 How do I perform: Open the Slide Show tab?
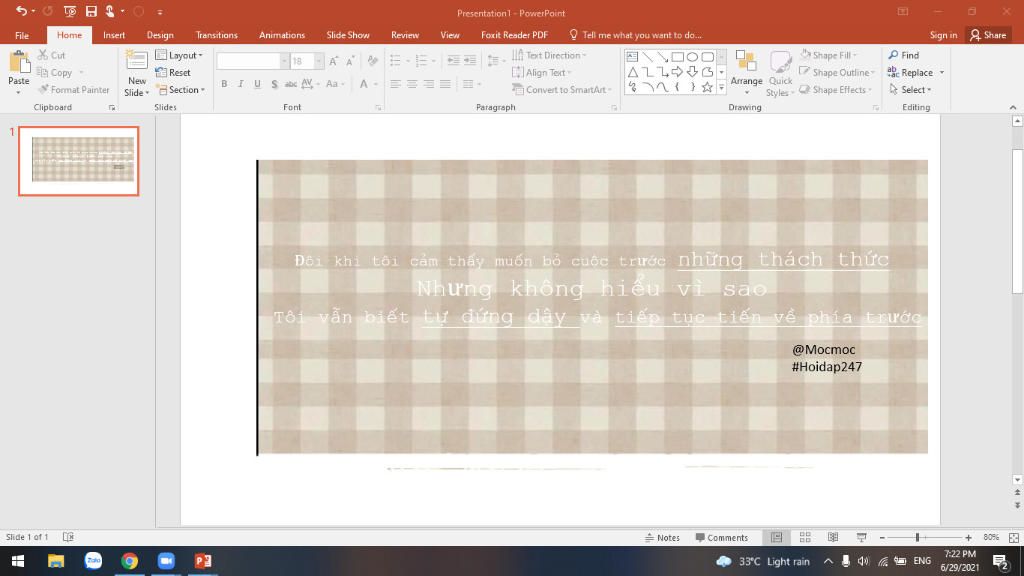(x=347, y=35)
